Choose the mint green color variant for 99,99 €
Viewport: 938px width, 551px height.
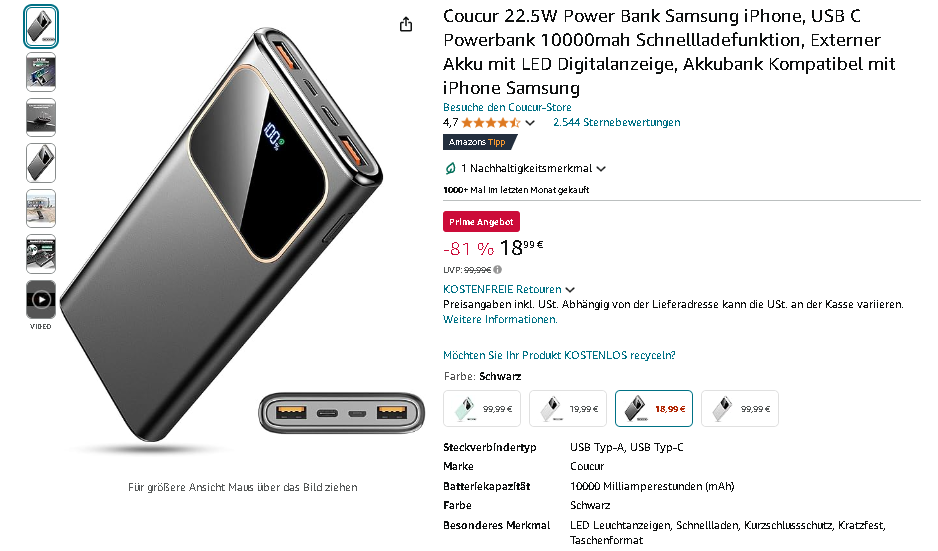pos(482,409)
